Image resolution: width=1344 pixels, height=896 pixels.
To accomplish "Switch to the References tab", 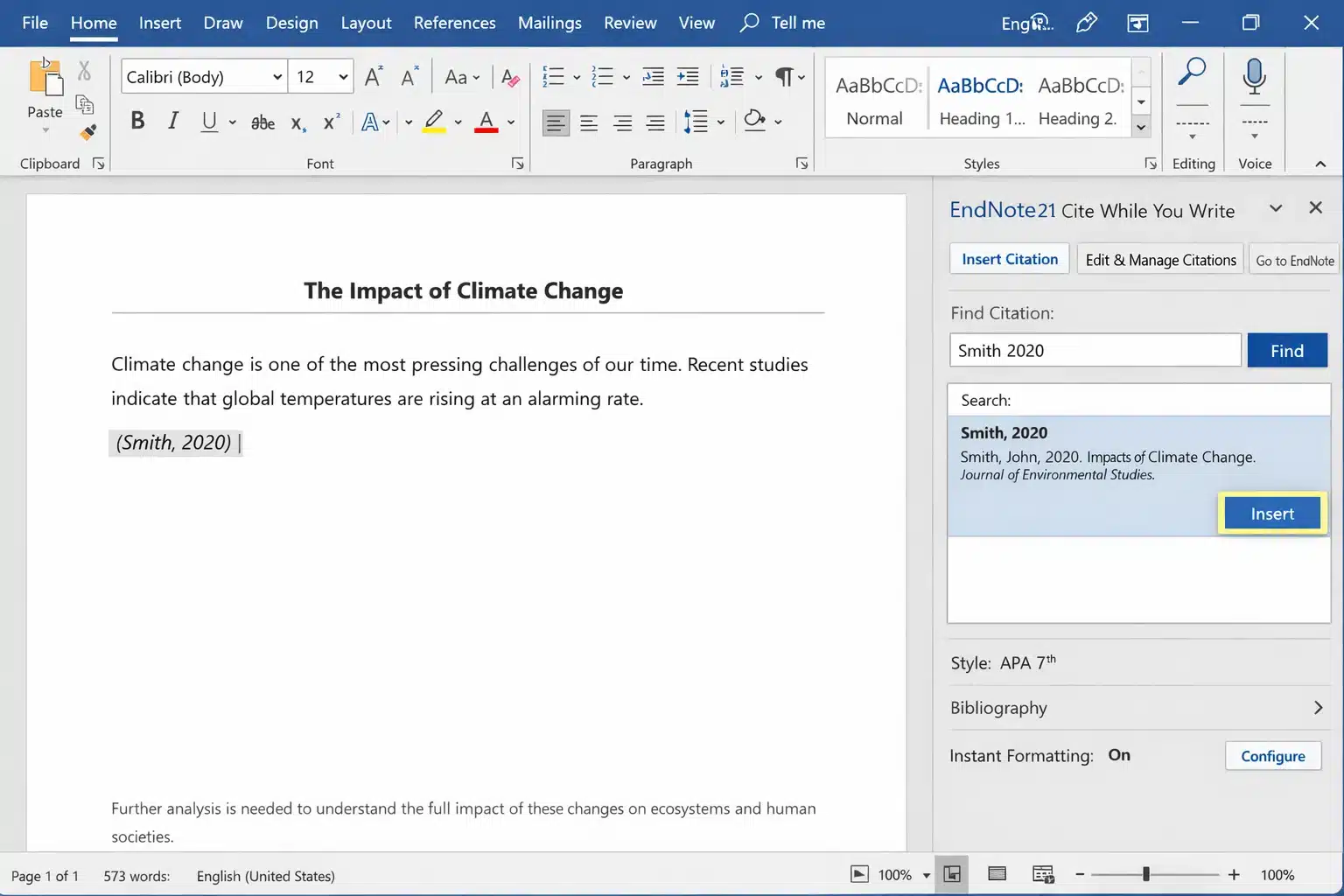I will point(454,23).
